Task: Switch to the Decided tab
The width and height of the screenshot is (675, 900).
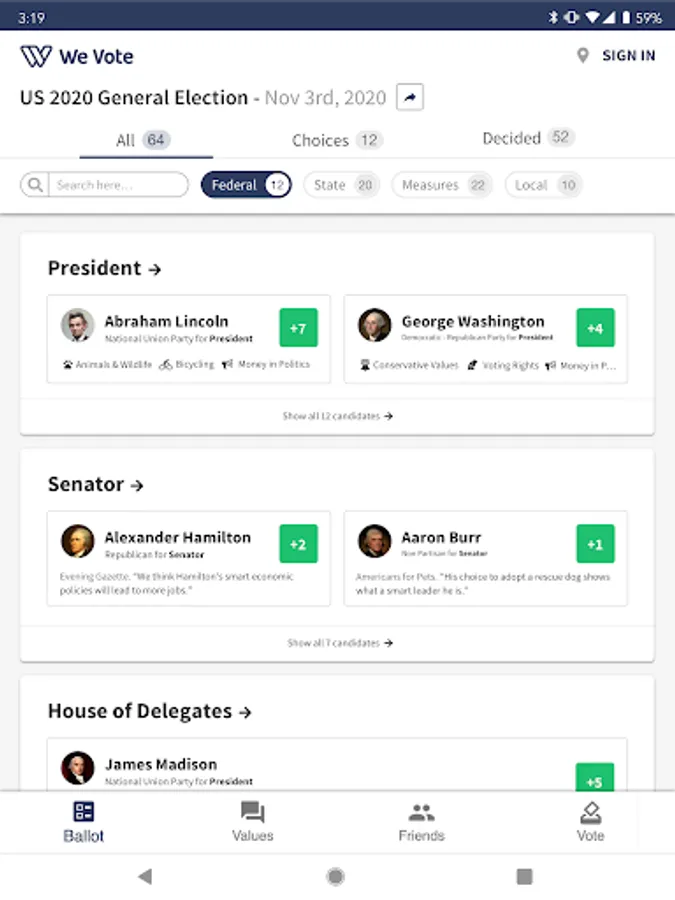Action: click(527, 138)
